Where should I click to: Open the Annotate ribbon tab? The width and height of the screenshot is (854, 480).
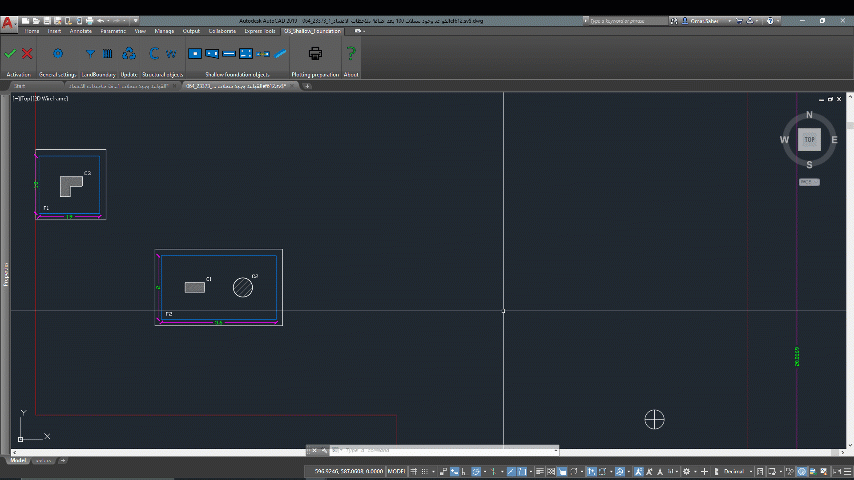pos(81,31)
